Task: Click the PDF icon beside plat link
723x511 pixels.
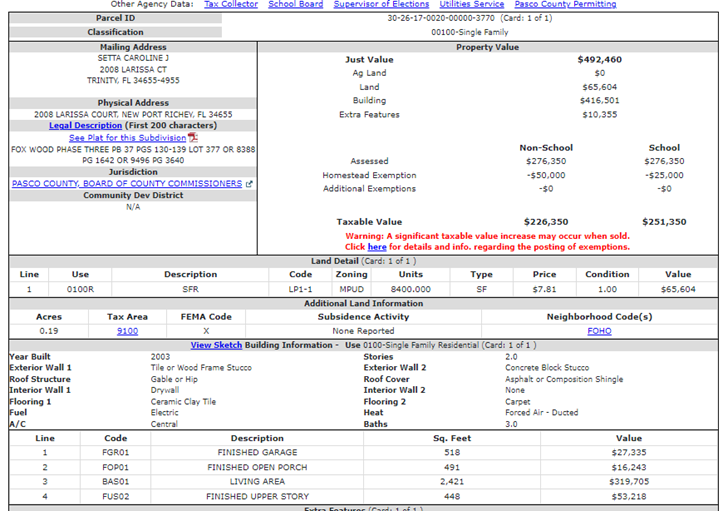Action: point(193,137)
